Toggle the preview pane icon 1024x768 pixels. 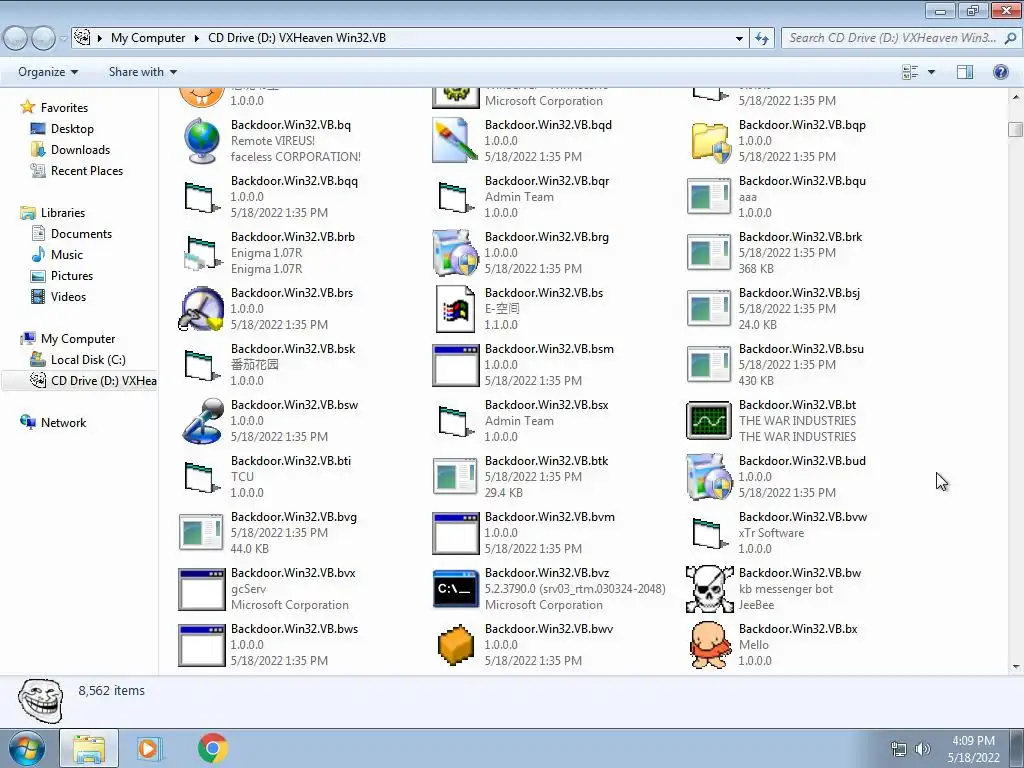pyautogui.click(x=965, y=72)
